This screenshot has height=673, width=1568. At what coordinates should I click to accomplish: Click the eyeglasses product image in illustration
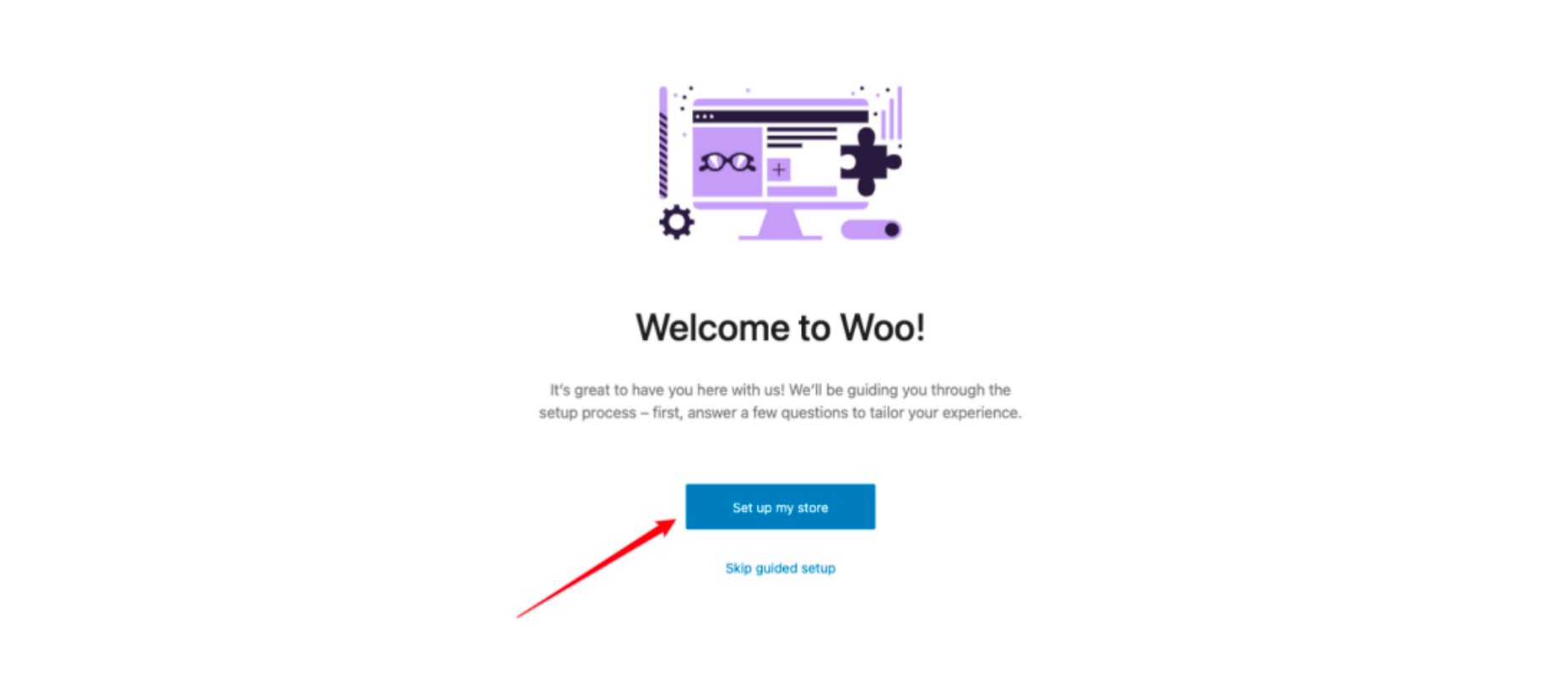[727, 161]
